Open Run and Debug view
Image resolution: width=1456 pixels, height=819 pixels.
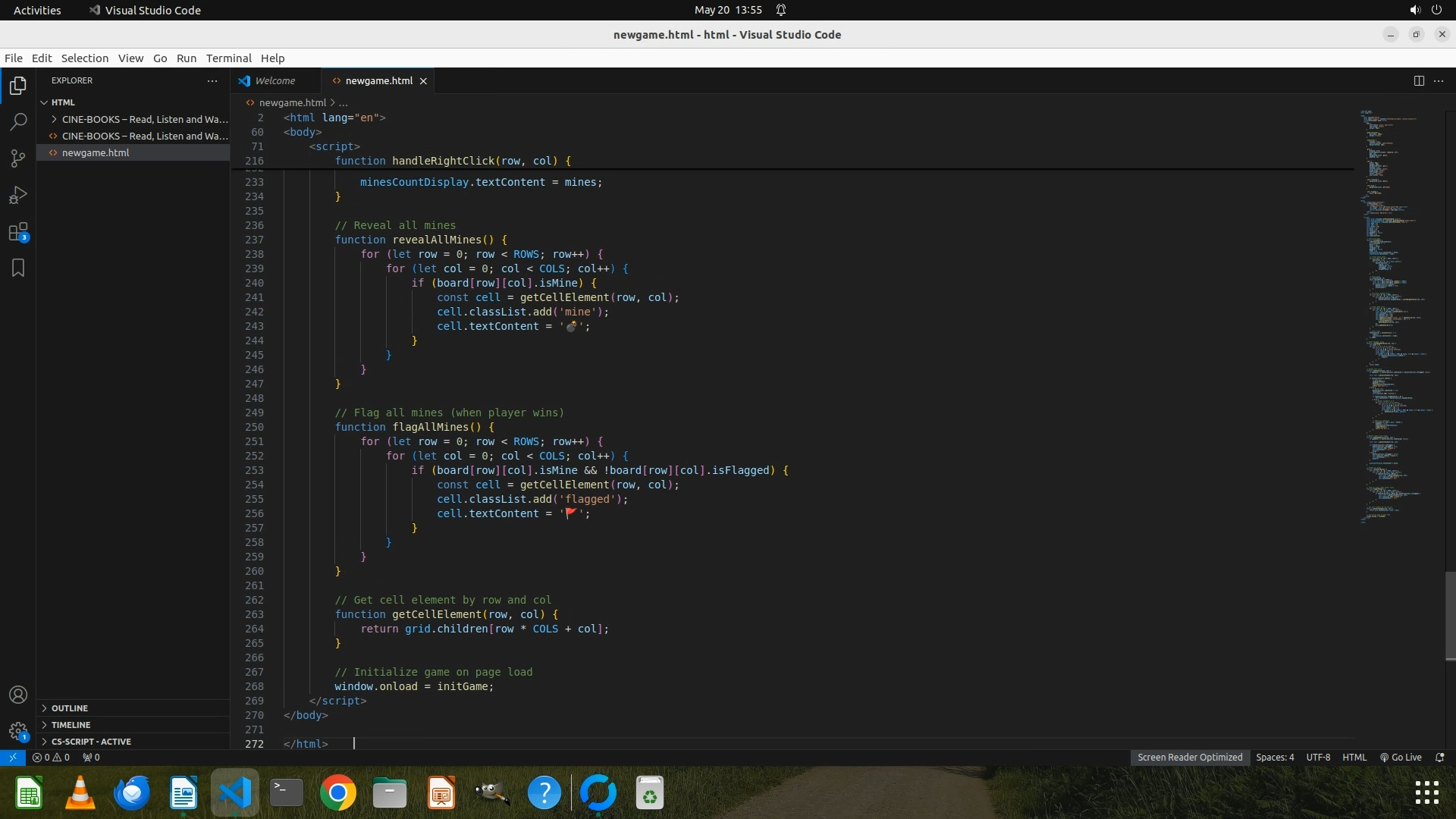click(x=18, y=196)
